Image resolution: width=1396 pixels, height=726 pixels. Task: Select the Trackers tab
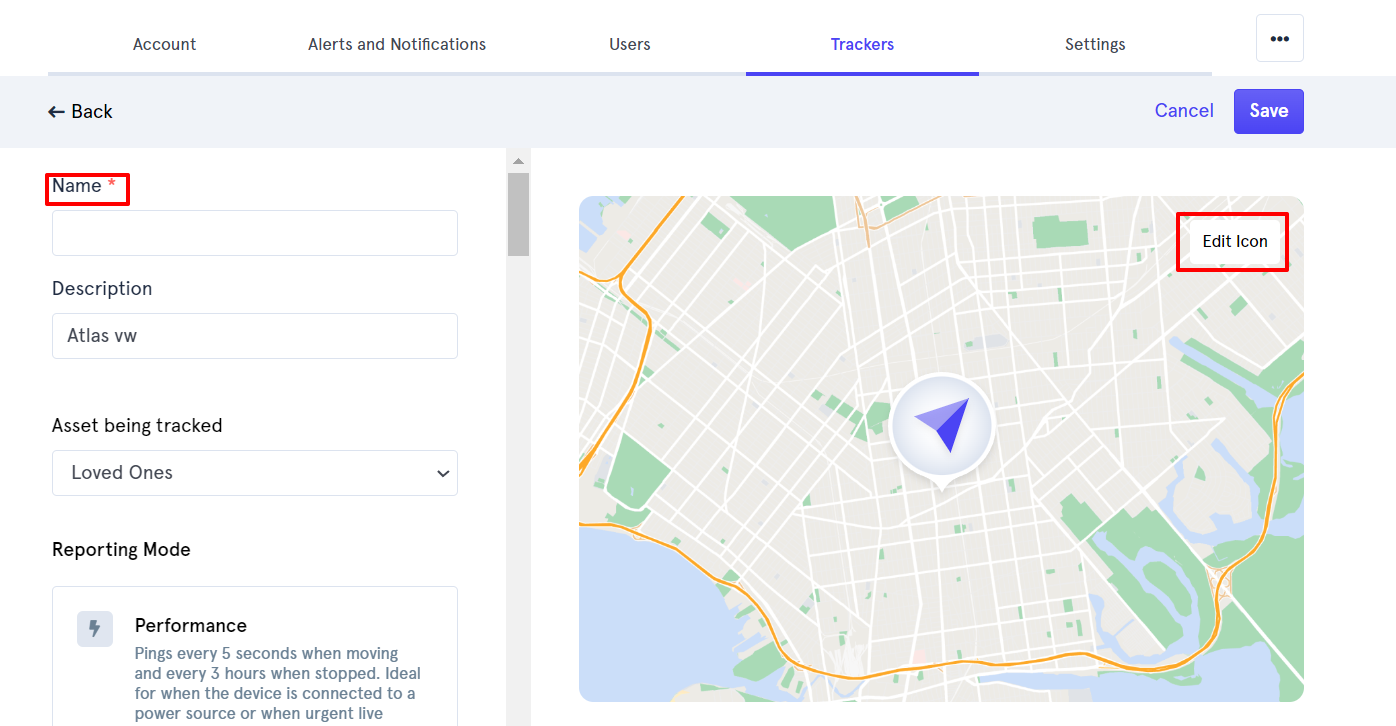(862, 44)
